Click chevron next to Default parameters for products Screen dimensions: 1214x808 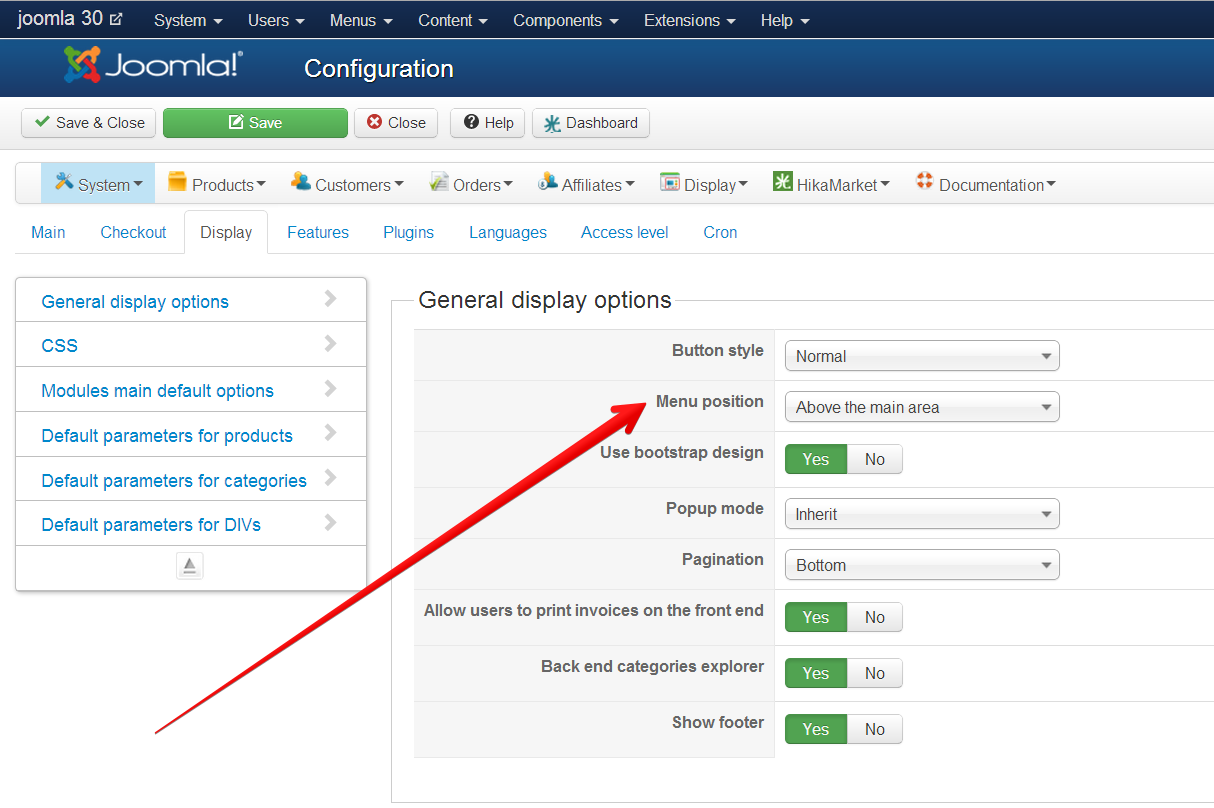(331, 434)
